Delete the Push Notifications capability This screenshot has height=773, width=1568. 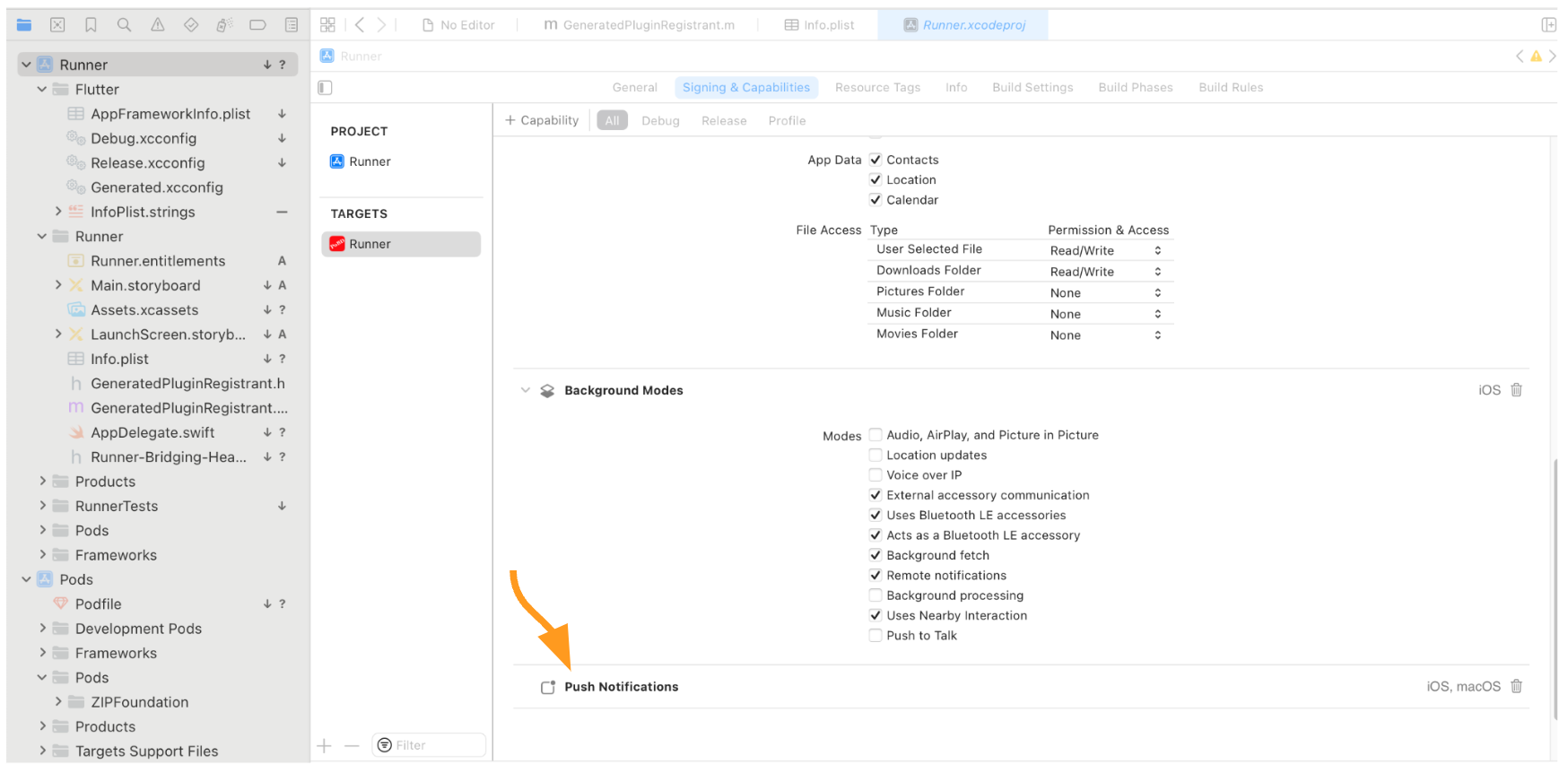point(1516,686)
